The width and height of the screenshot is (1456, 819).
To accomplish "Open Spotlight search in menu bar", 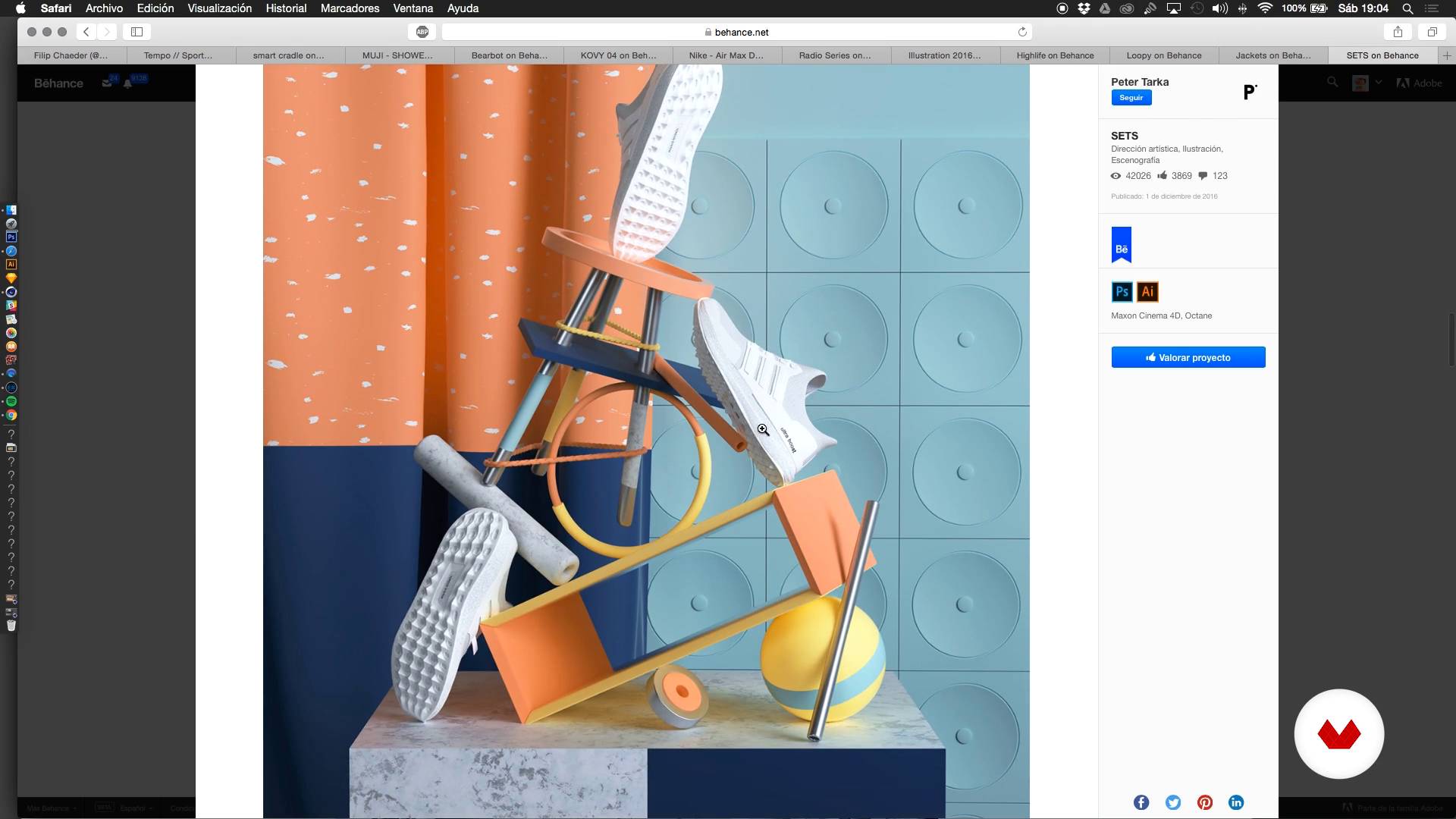I will 1407,8.
